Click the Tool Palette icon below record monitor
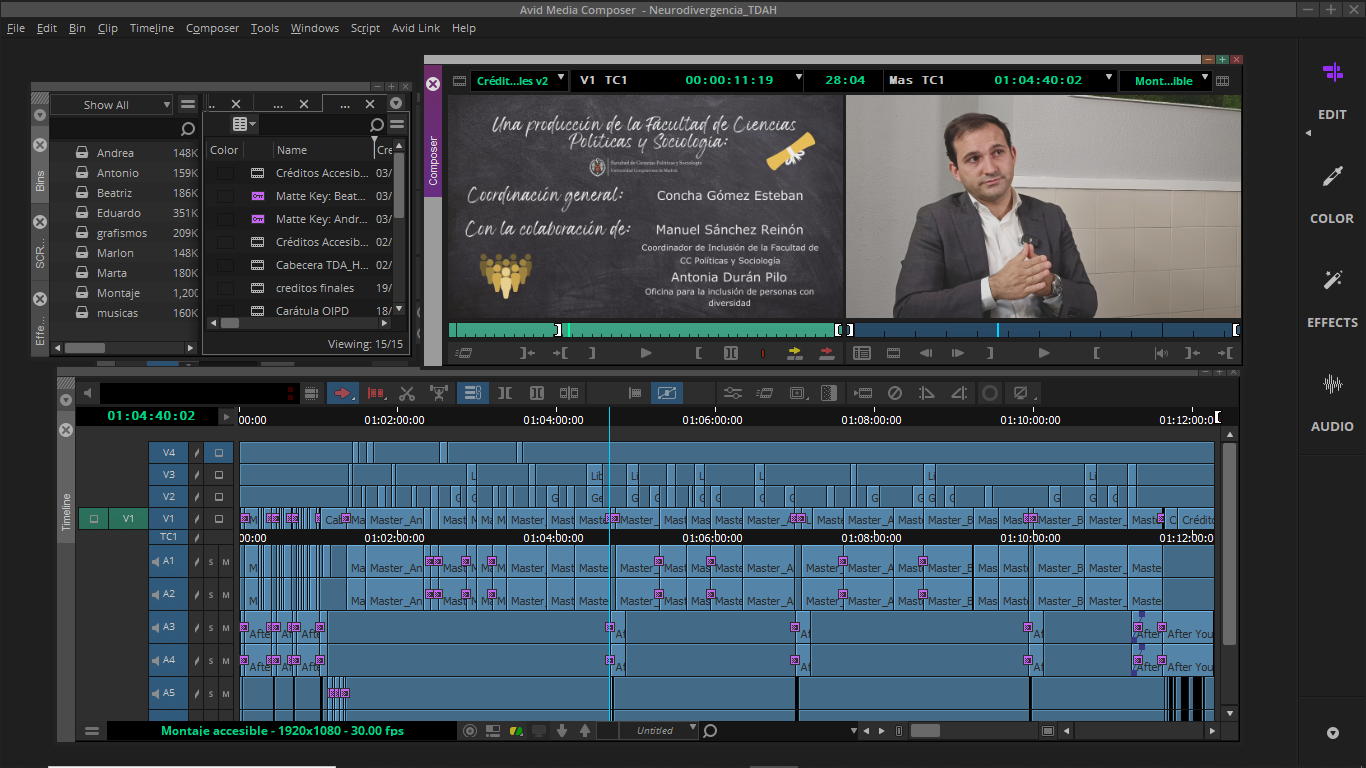 click(862, 353)
